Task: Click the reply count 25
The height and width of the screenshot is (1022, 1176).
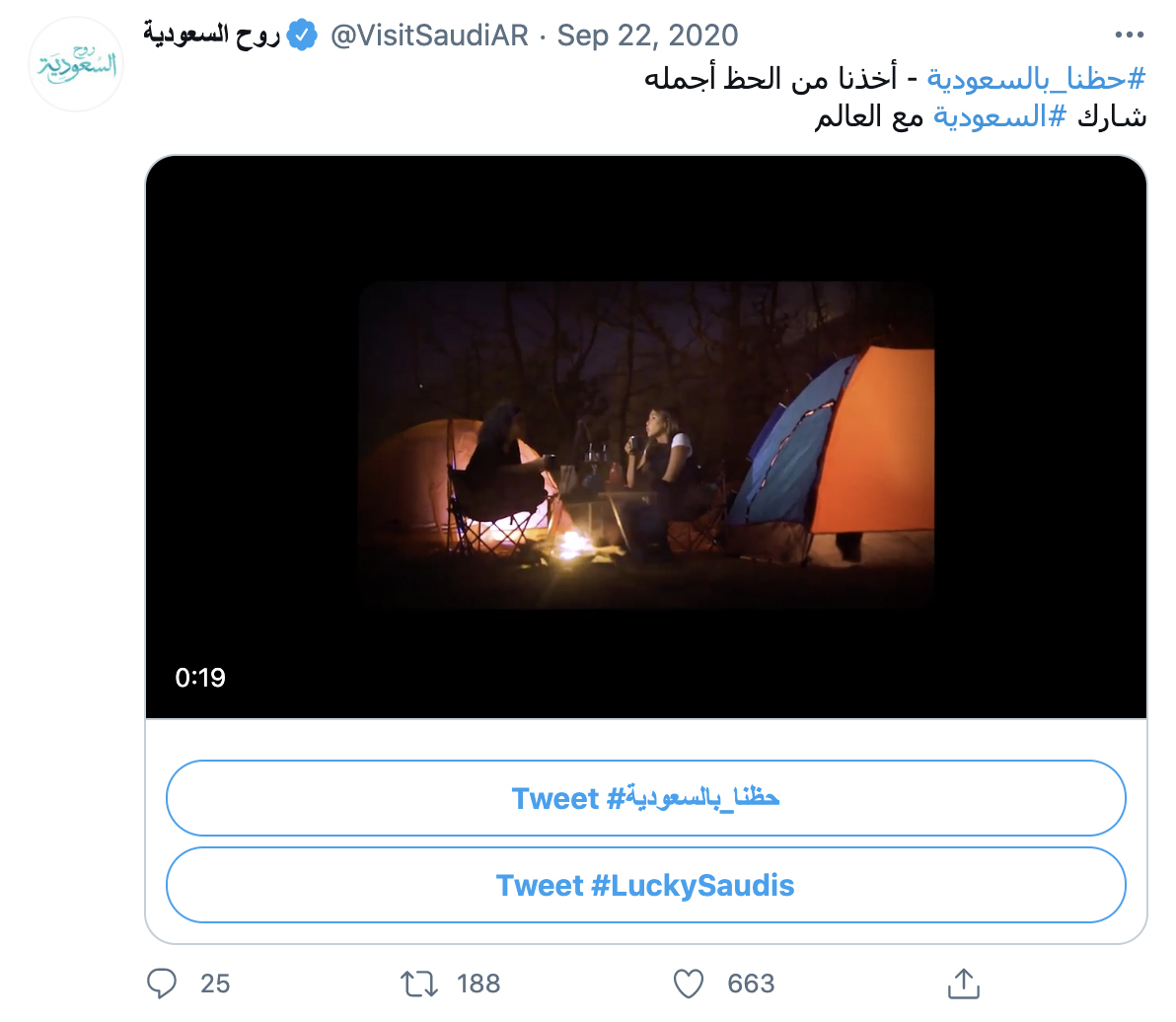Action: pos(215,983)
